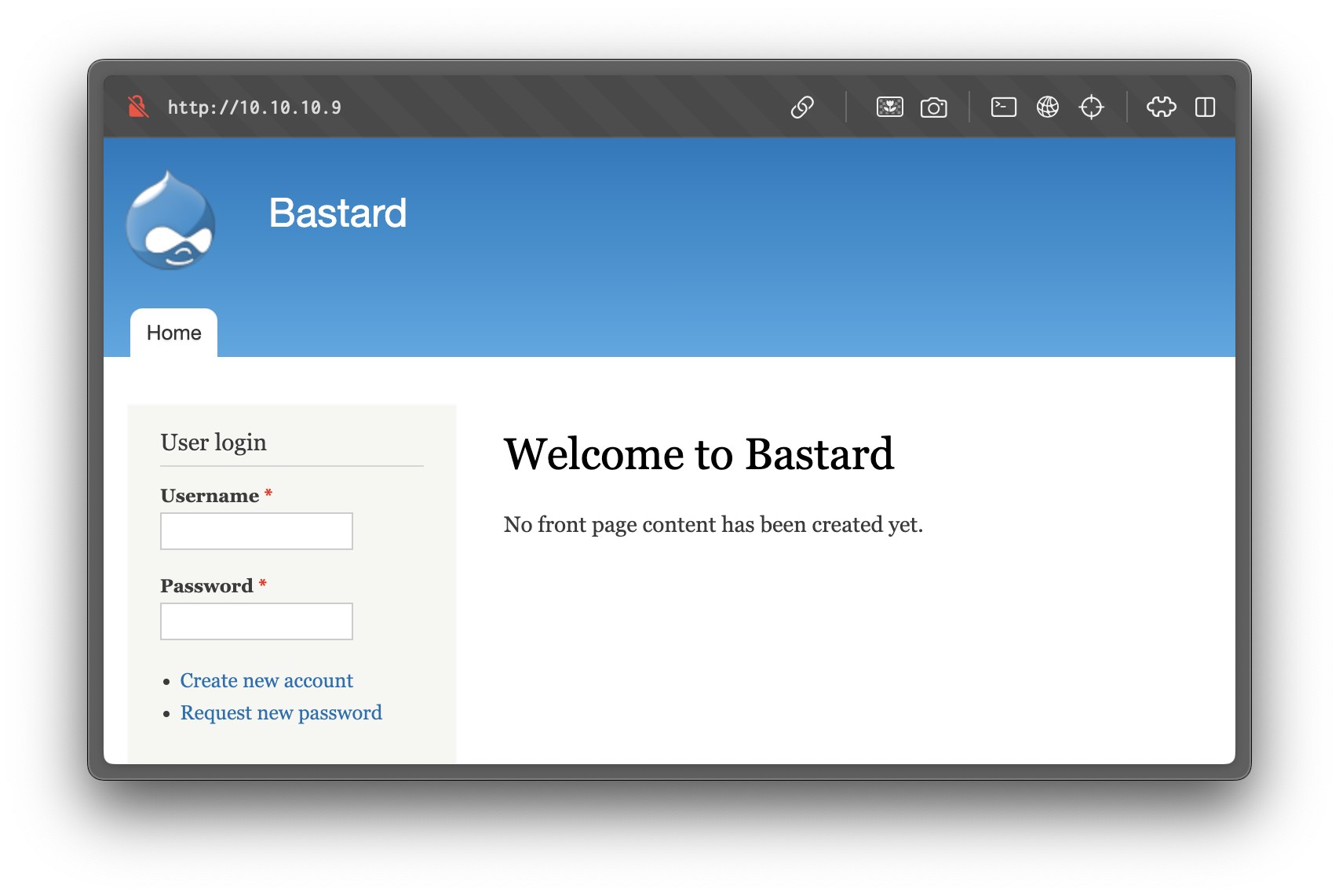
Task: Click the Username label
Action: pos(210,496)
